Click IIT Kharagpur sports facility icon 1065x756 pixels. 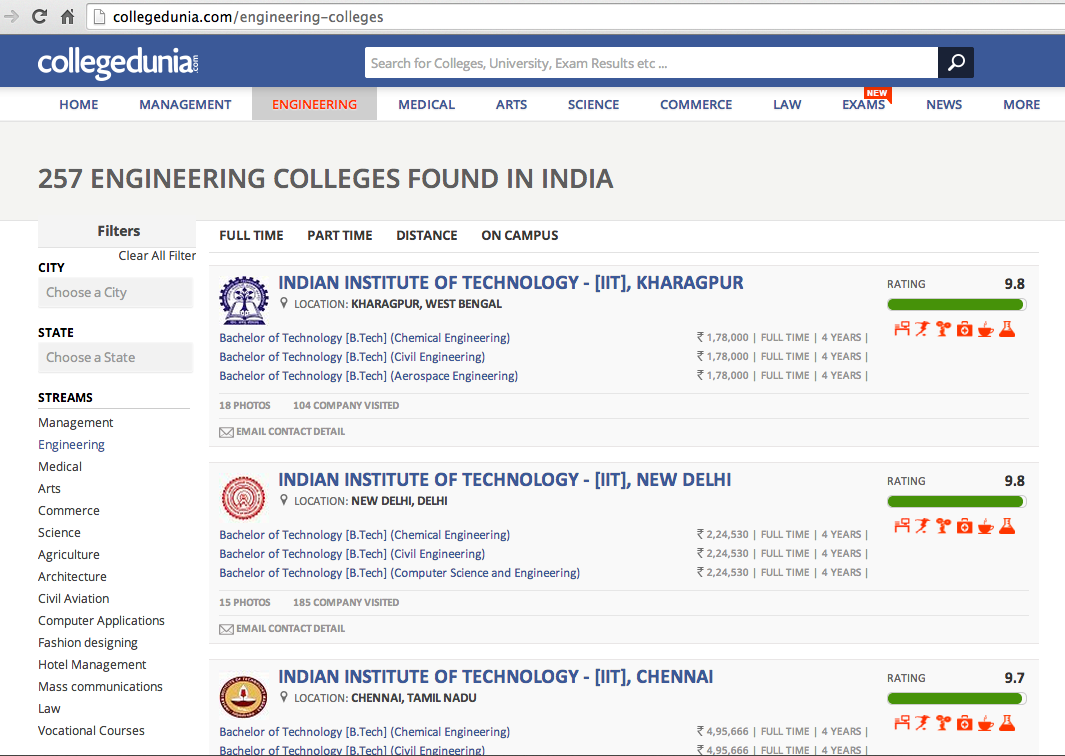[x=922, y=329]
